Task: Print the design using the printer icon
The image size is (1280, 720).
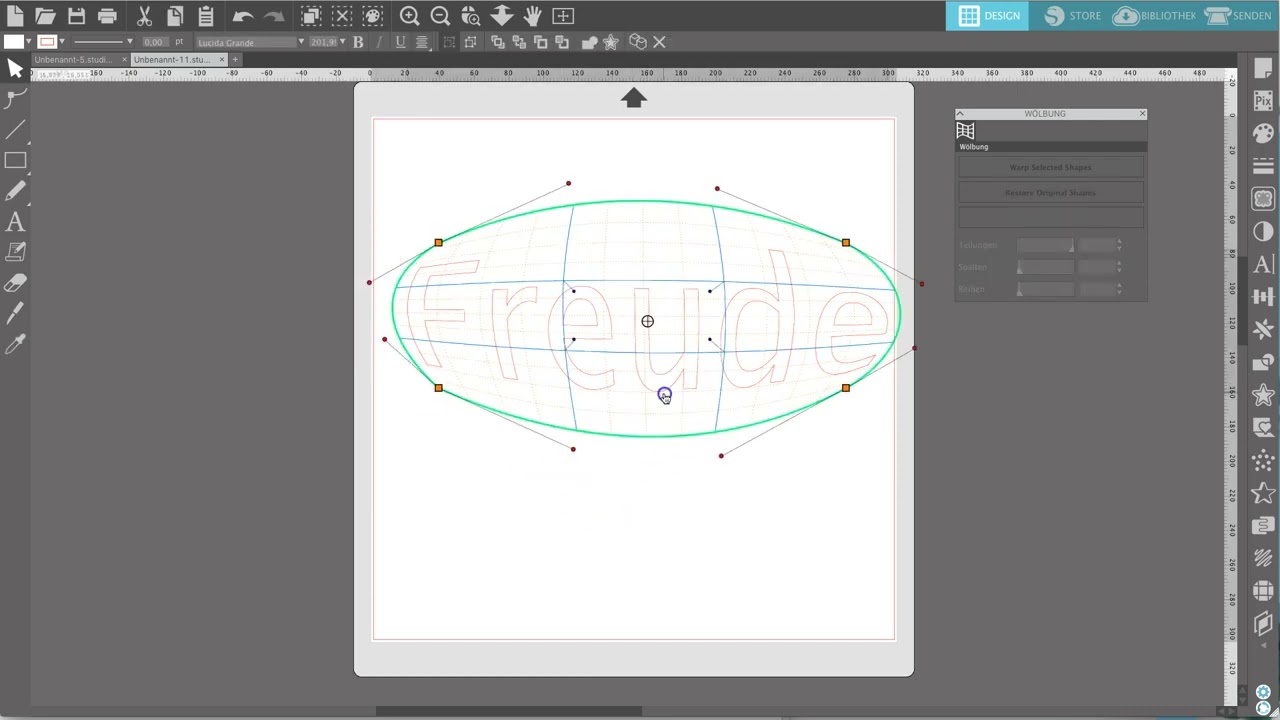Action: (x=107, y=16)
